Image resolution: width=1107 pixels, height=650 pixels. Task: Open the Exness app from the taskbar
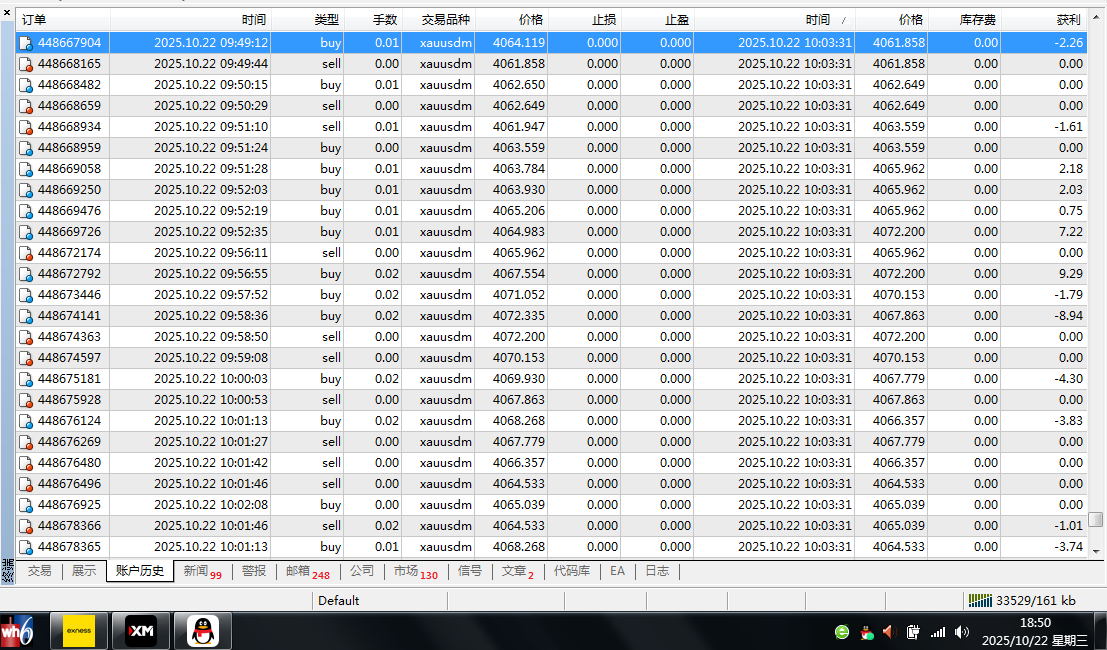pos(79,630)
